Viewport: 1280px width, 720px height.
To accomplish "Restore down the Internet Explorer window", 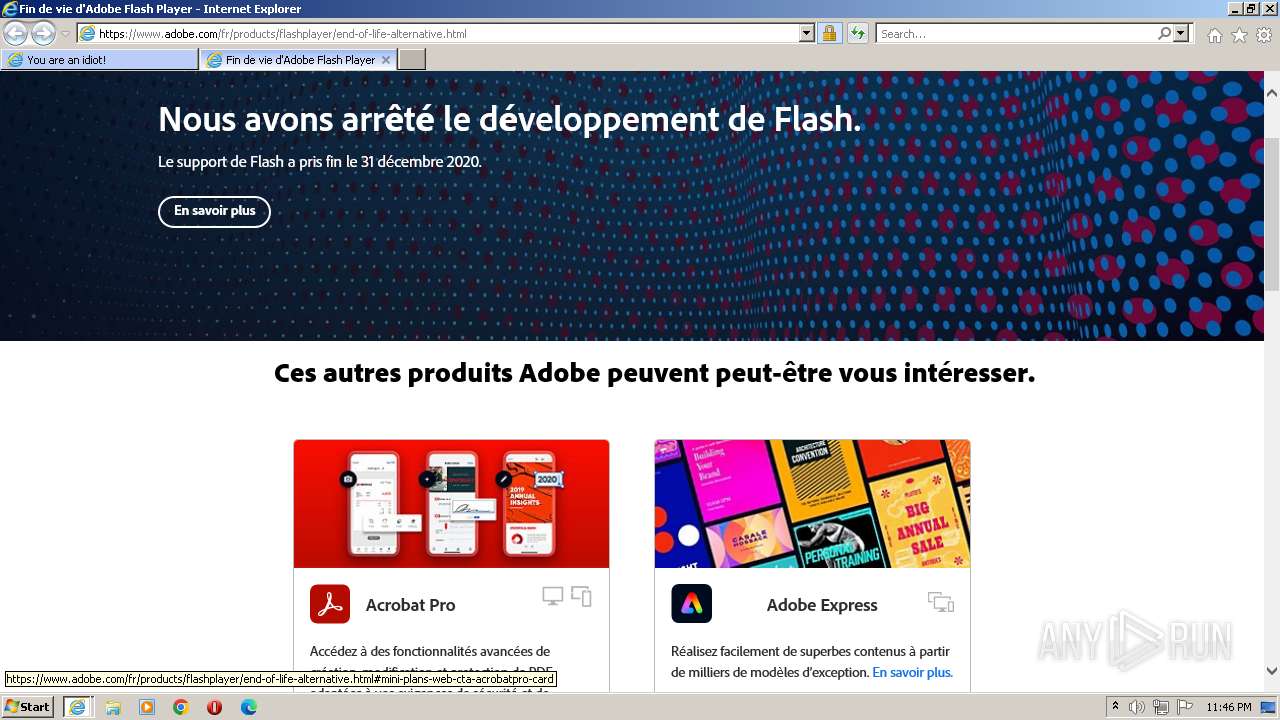I will click(1251, 9).
